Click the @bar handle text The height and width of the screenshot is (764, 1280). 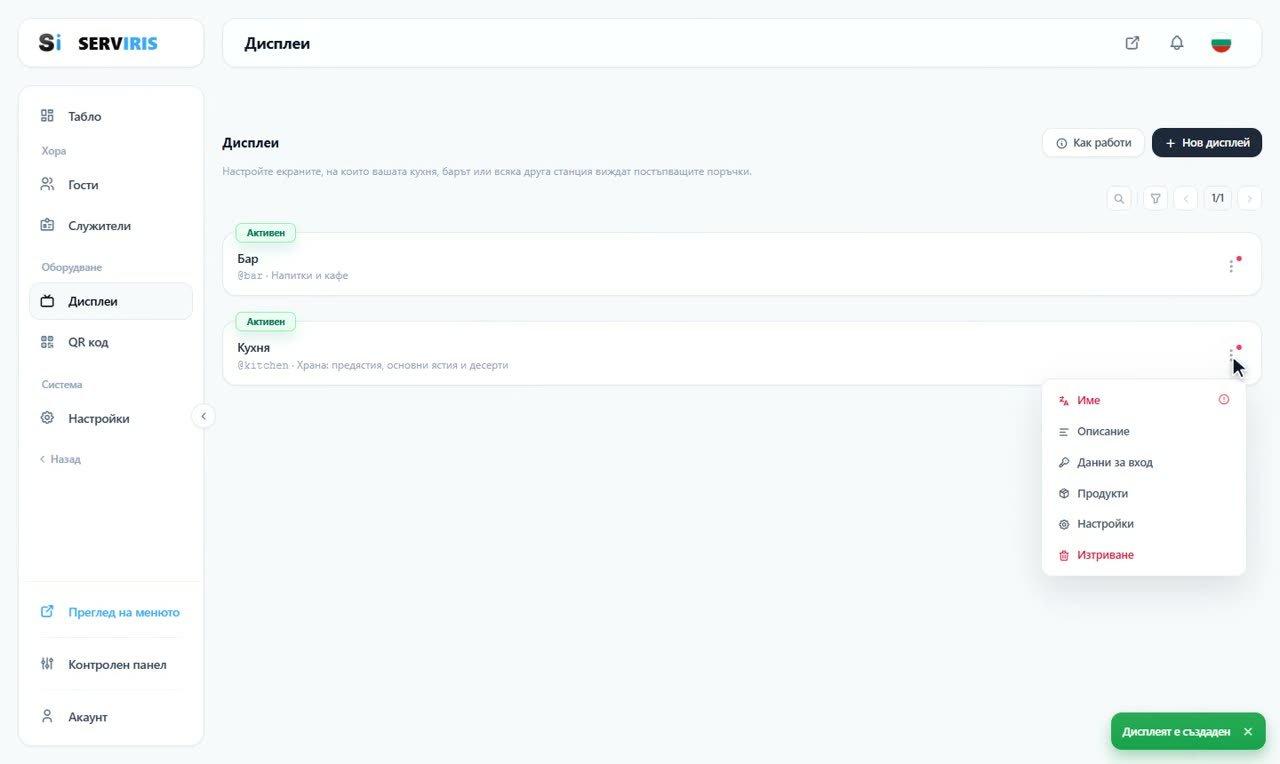(250, 275)
